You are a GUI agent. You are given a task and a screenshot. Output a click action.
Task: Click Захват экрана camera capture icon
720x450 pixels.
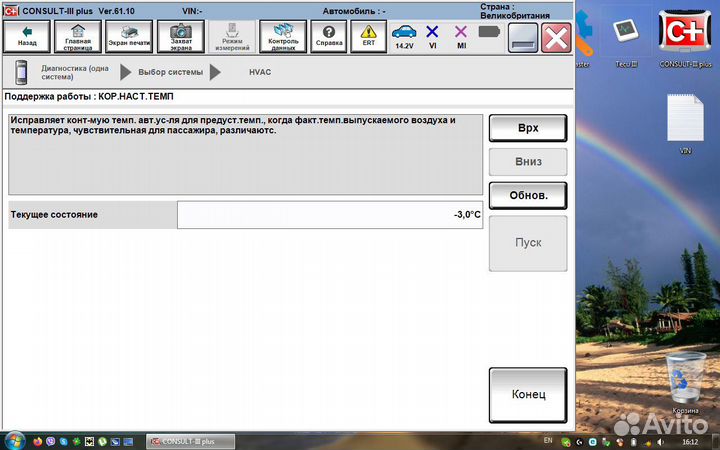[180, 37]
